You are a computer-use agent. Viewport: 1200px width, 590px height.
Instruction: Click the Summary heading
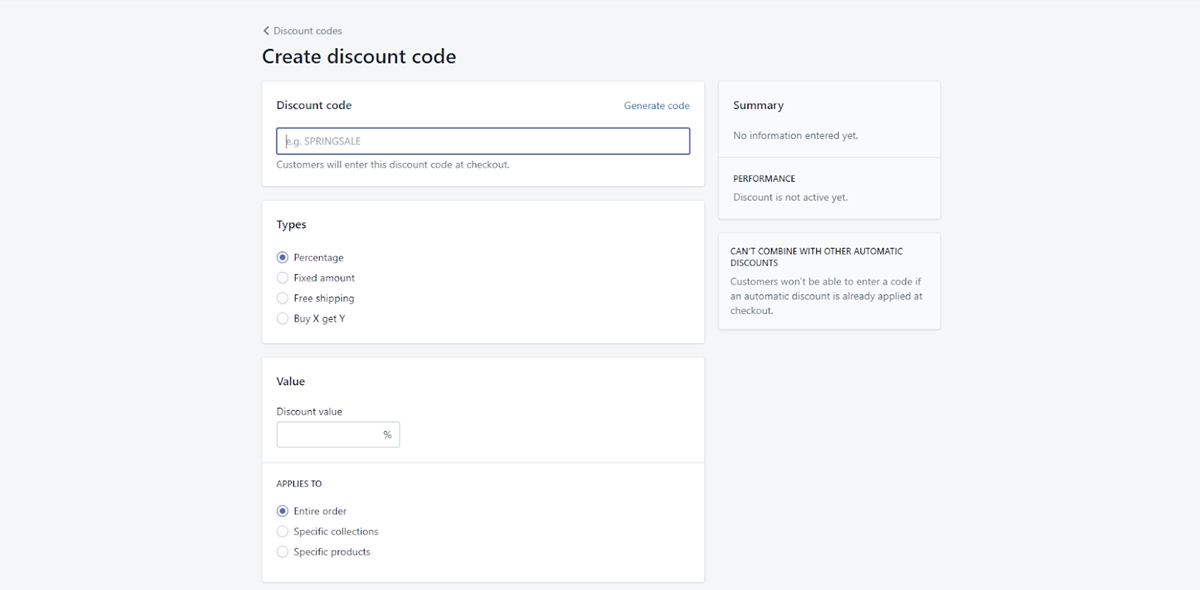tap(758, 105)
